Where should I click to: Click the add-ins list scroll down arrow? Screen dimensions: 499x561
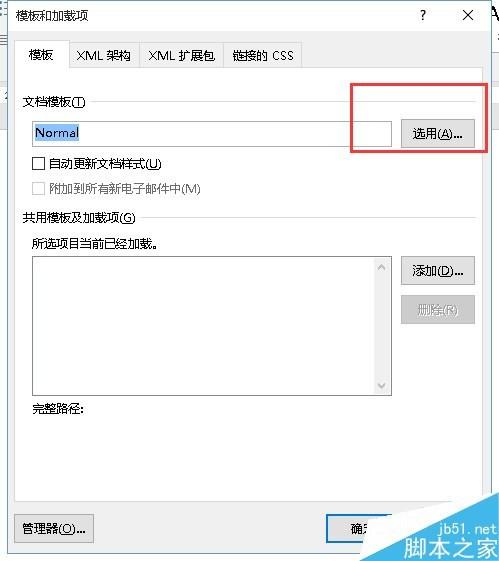382,385
